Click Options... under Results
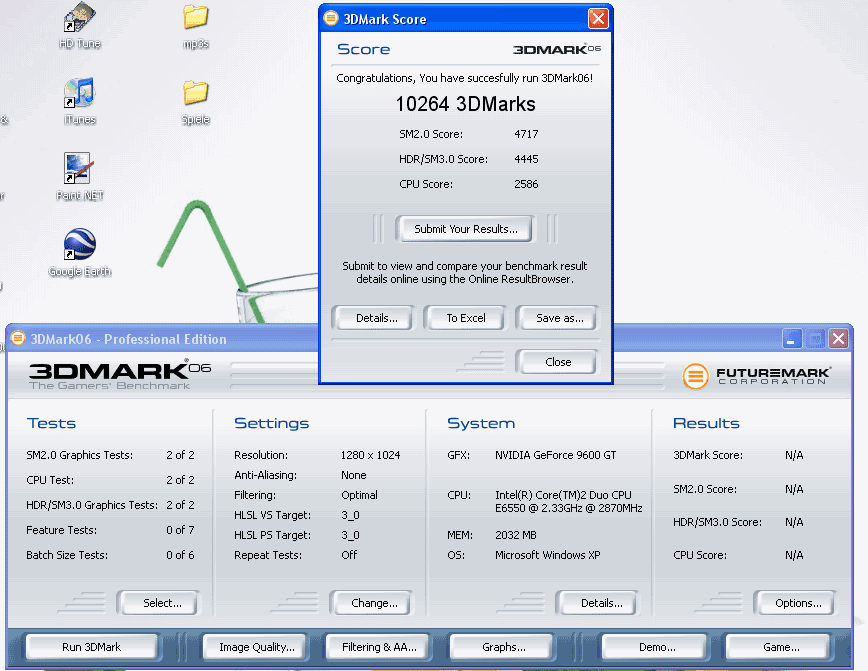Screen dimensions: 868x671 pyautogui.click(x=795, y=603)
